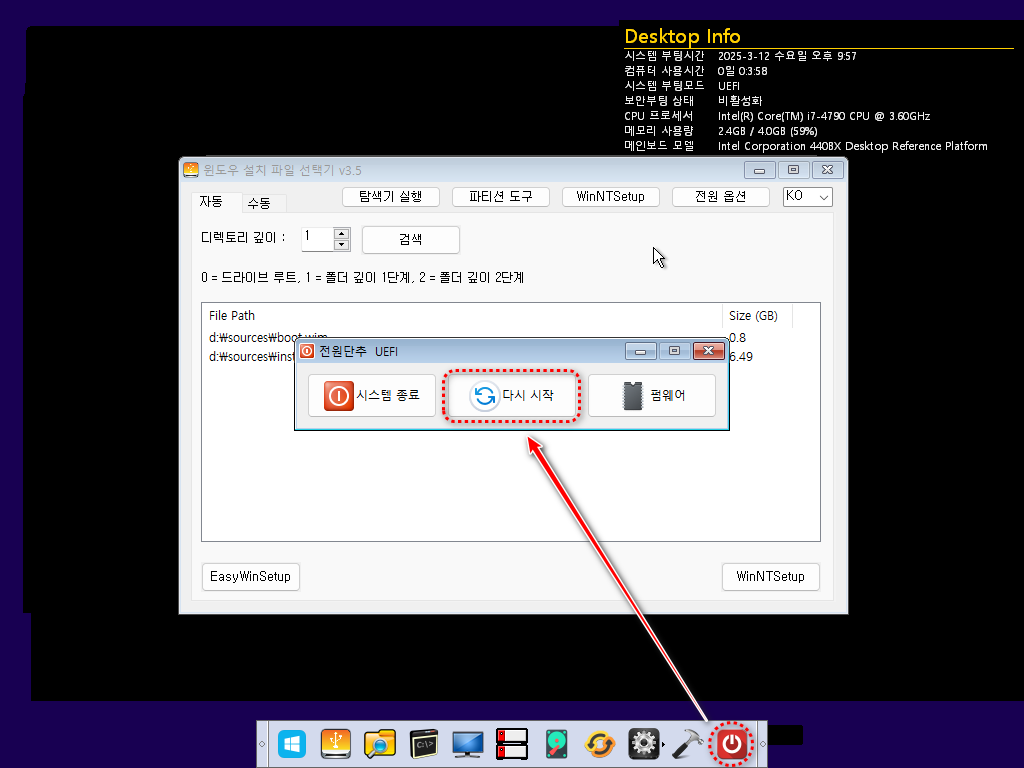Click the top WinNTSetup button
The height and width of the screenshot is (768, 1024).
click(x=611, y=197)
